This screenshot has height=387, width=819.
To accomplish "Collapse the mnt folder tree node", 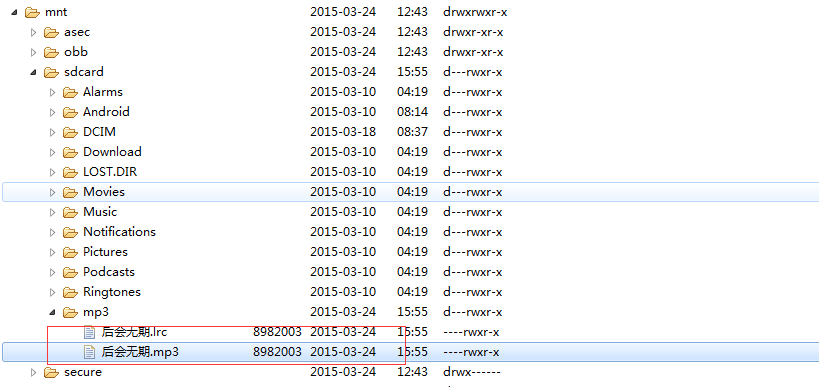I will (x=14, y=12).
